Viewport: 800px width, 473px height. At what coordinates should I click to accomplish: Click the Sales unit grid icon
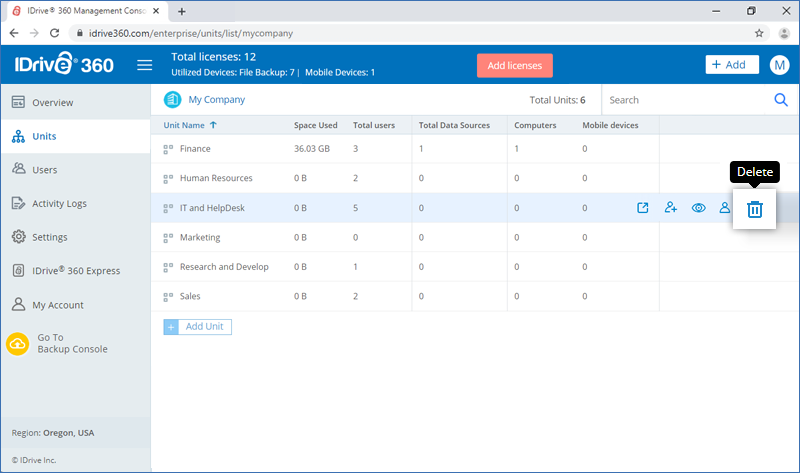[168, 297]
